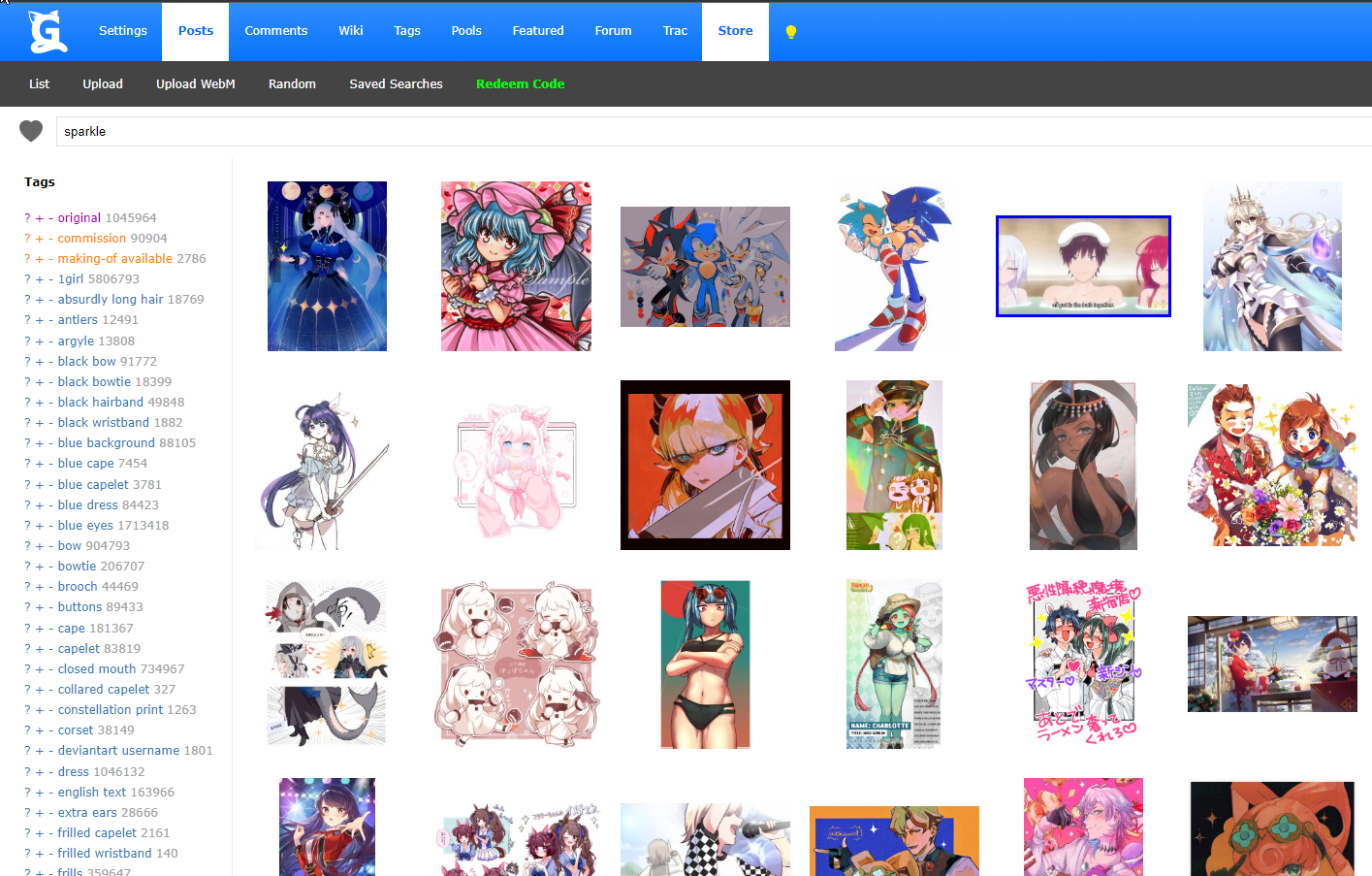Click the 'deviantart username' tag

(118, 751)
